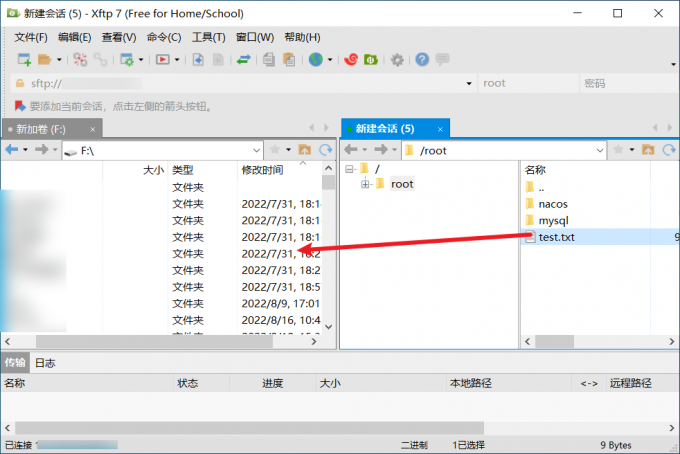The width and height of the screenshot is (680, 454).
Task: Switch to the 日志 tab
Action: click(45, 363)
